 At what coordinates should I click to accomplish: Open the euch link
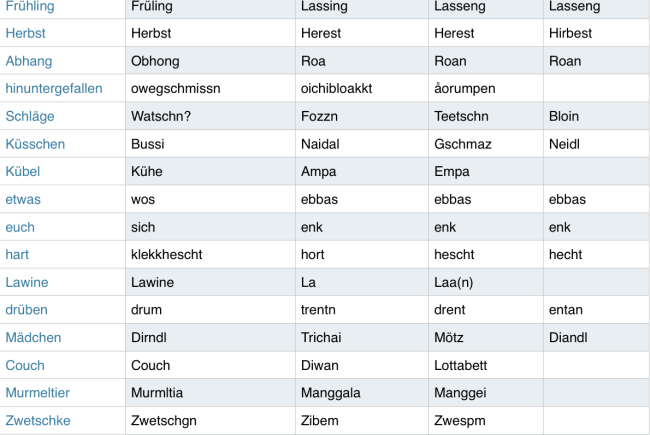tap(20, 227)
